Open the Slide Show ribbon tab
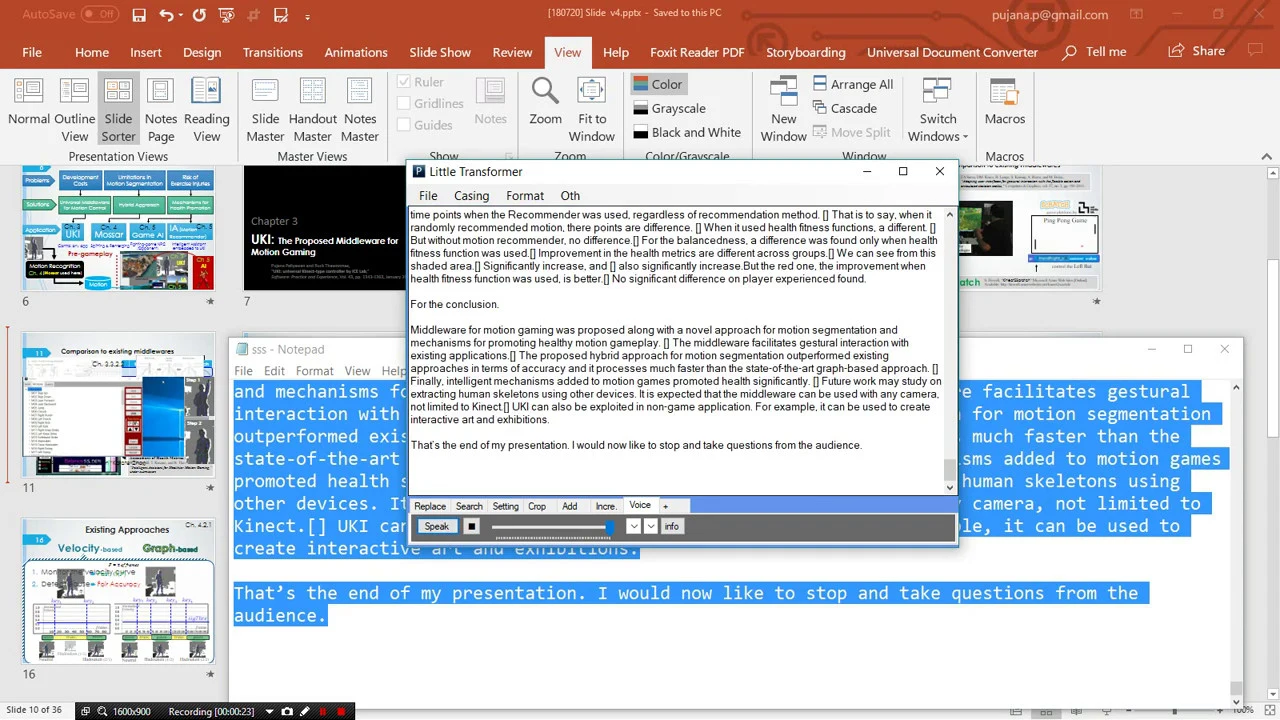Screen dimensions: 1280x720 click(x=440, y=52)
